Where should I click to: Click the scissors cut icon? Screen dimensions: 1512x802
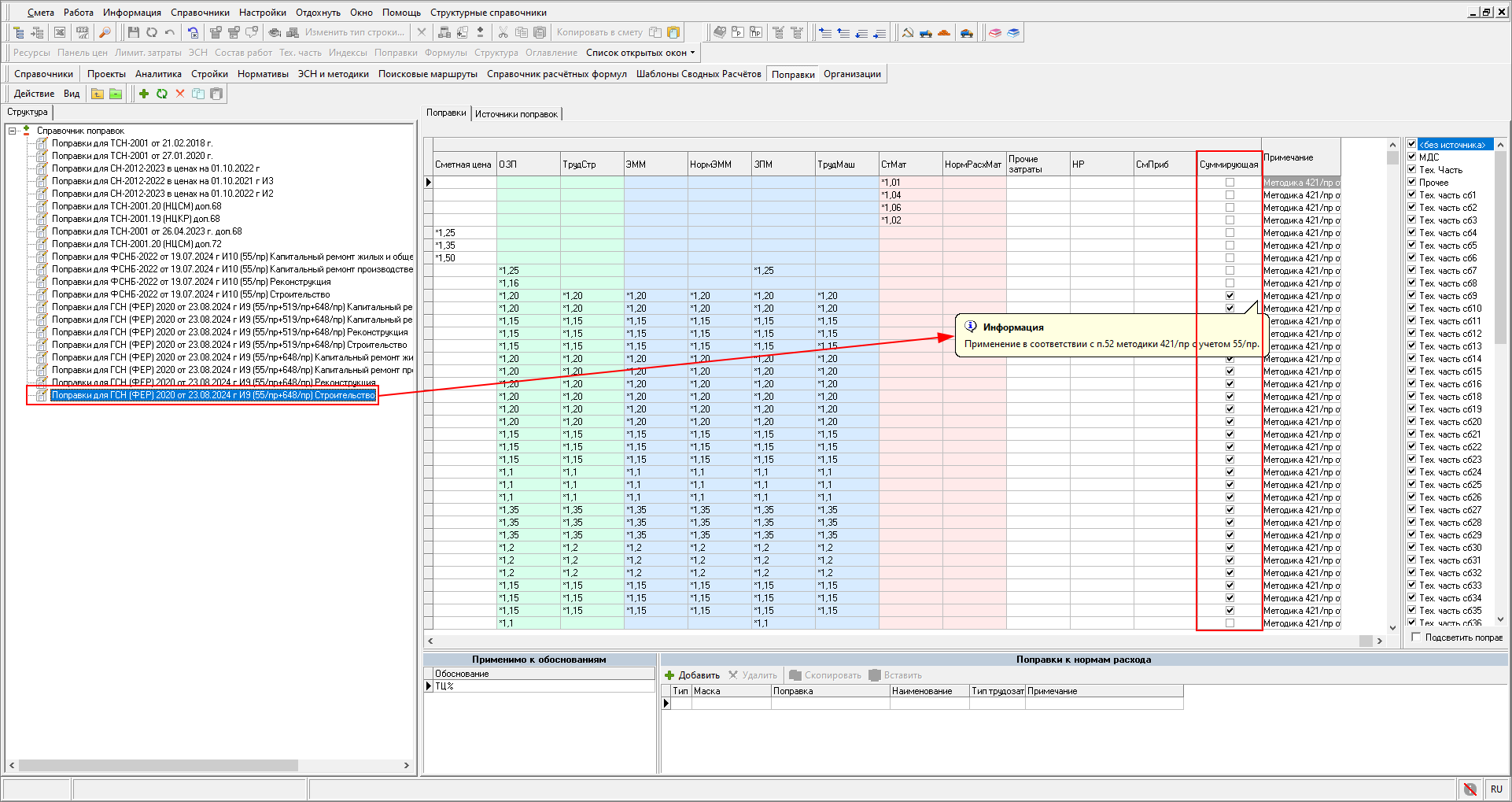503,32
